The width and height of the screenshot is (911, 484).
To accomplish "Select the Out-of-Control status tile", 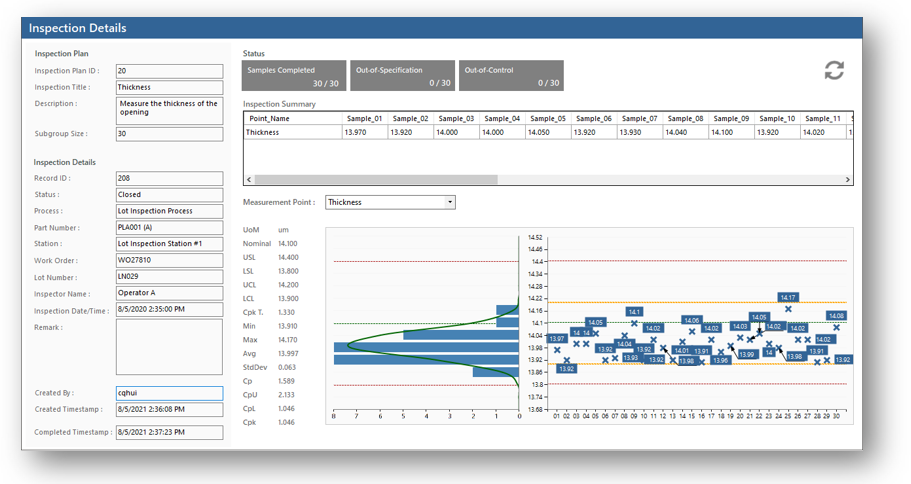I will coord(511,76).
